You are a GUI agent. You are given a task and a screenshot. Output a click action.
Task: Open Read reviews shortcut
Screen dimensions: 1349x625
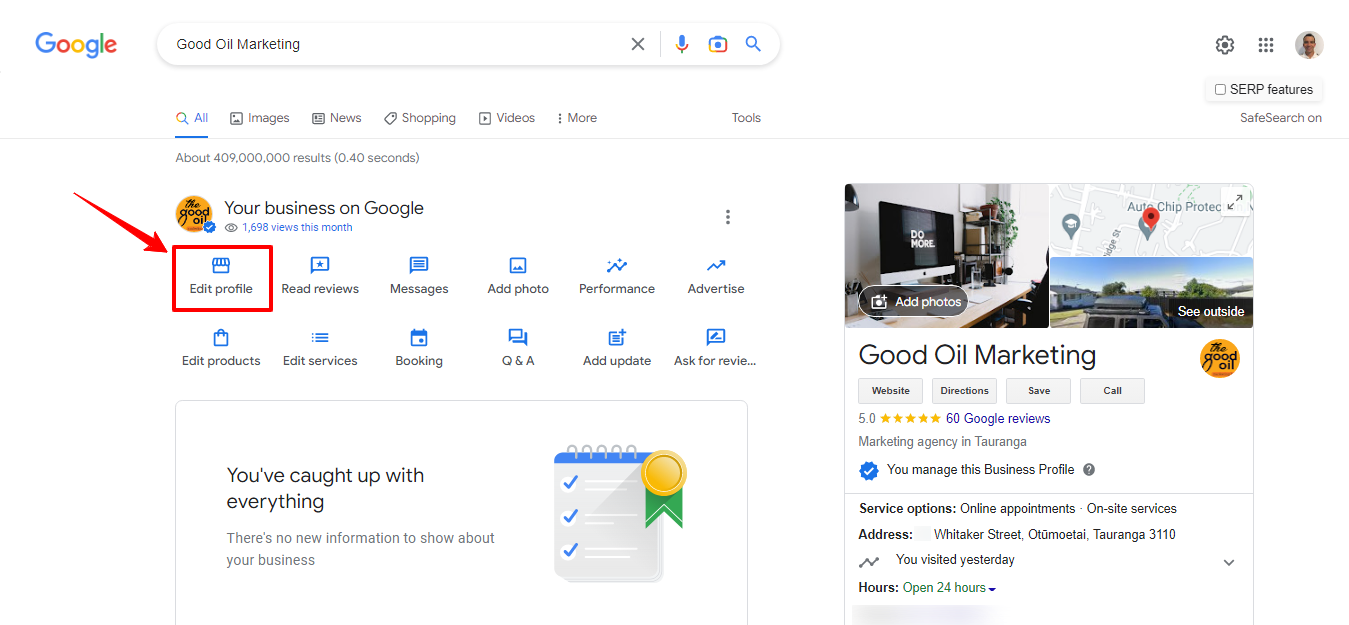point(320,276)
